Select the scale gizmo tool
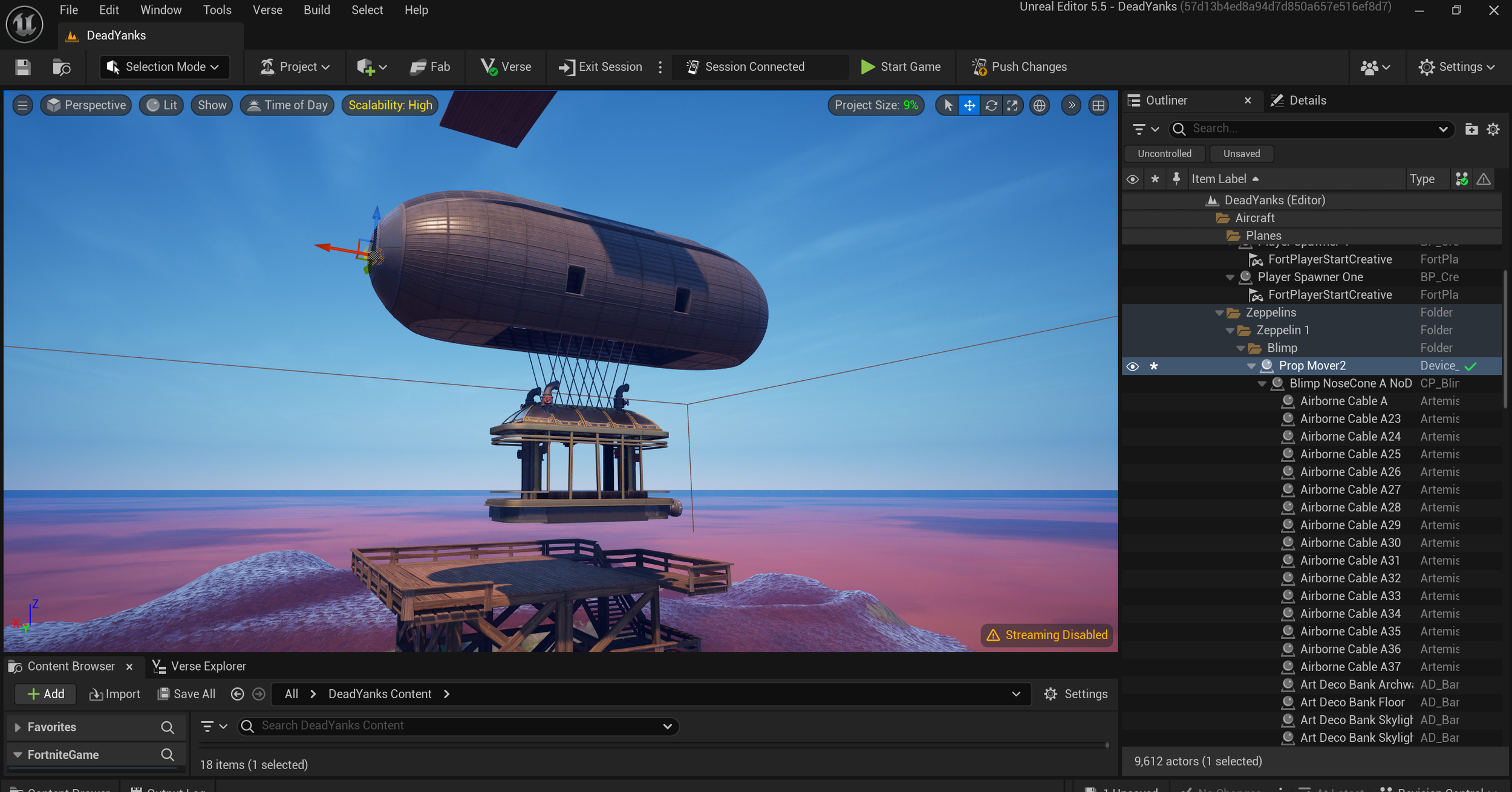Image resolution: width=1512 pixels, height=792 pixels. click(1012, 106)
